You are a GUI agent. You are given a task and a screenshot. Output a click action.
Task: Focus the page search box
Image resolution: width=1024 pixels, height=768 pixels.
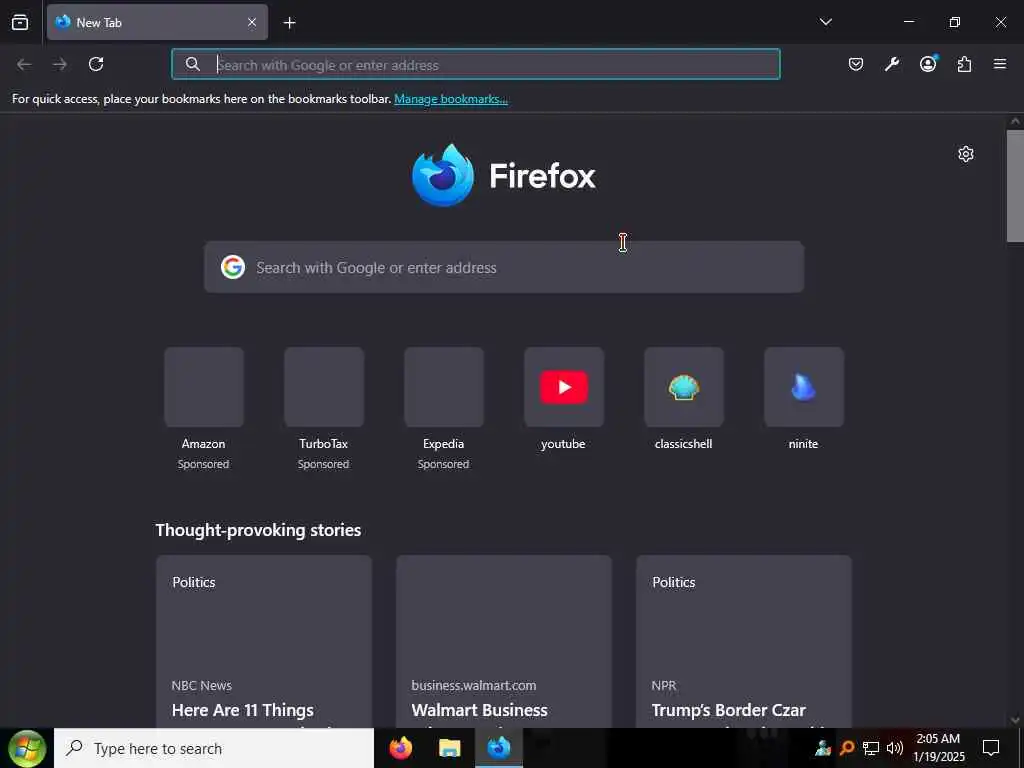click(x=504, y=267)
